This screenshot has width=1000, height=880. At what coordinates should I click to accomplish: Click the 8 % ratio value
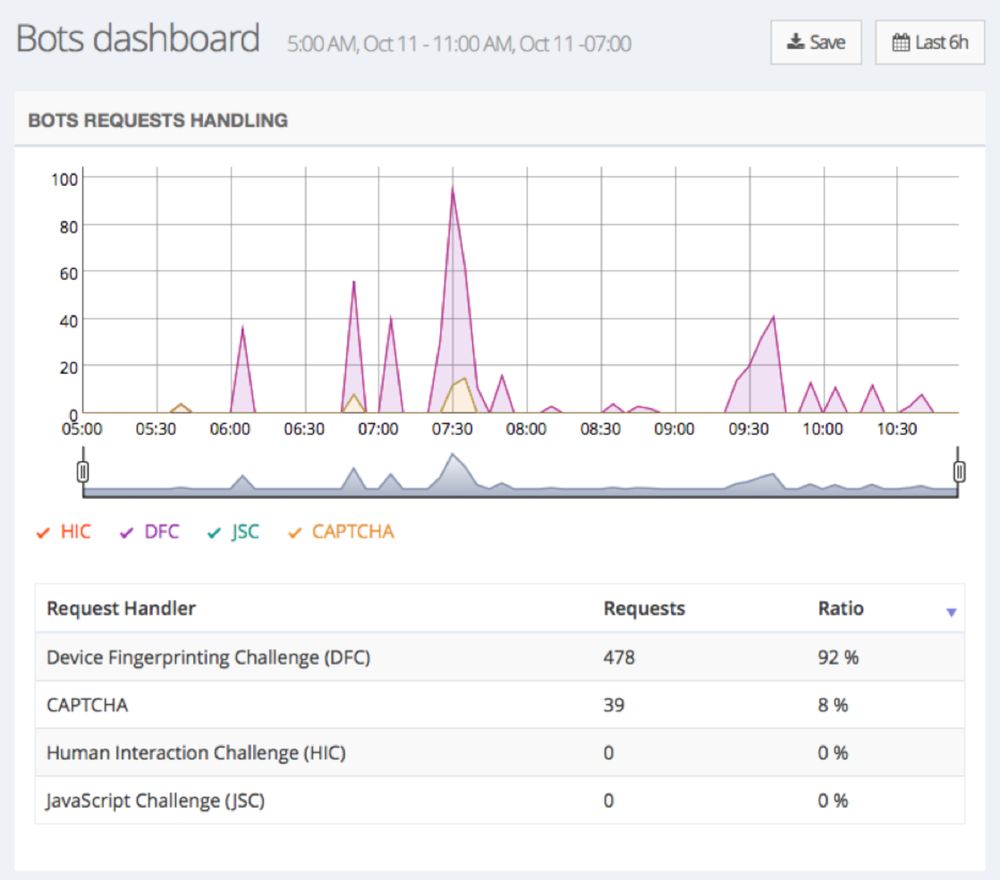833,705
